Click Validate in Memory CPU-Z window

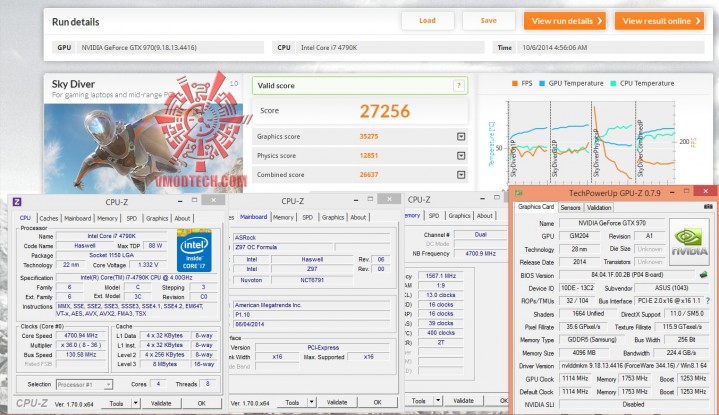463,401
